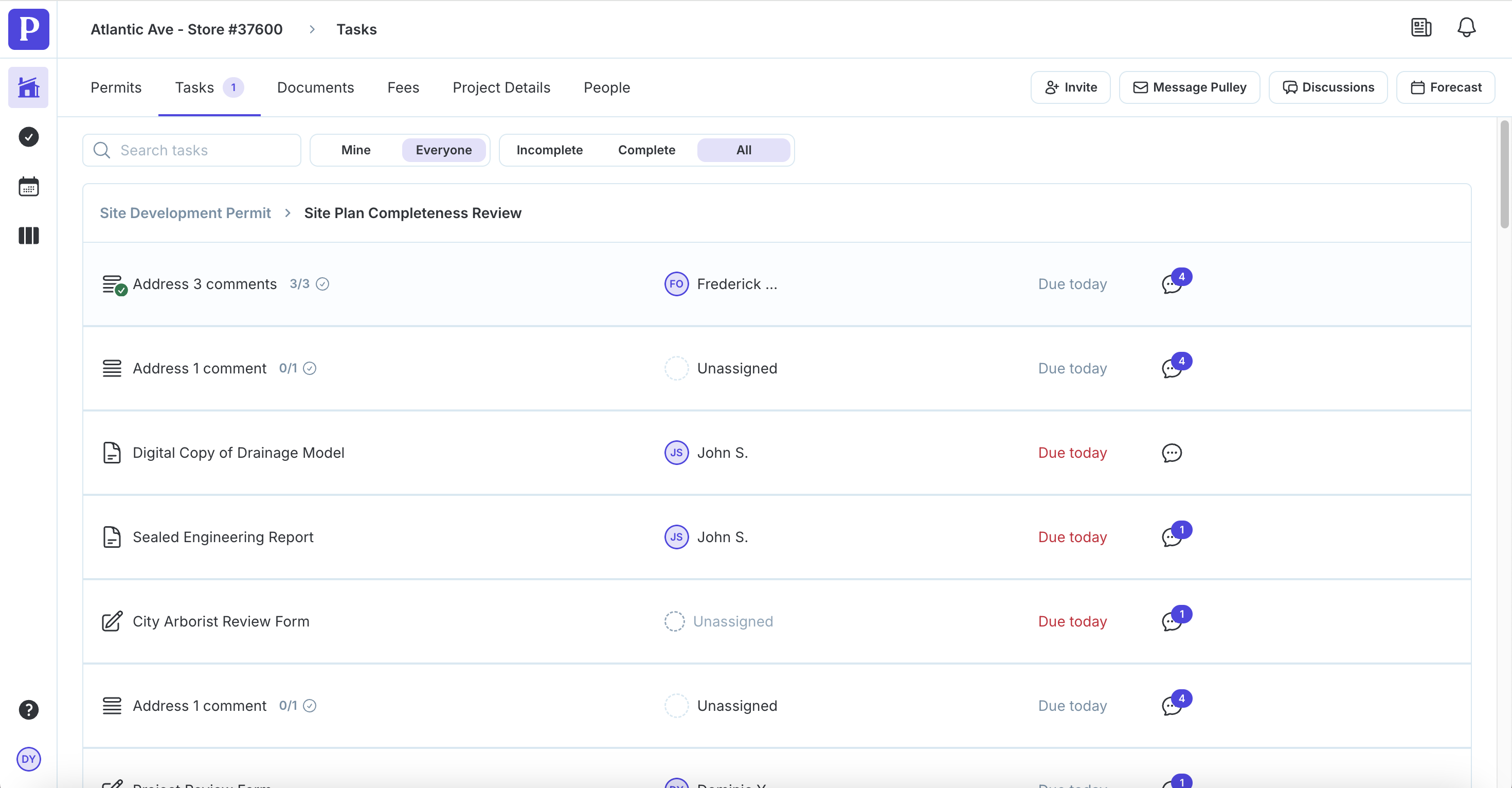The height and width of the screenshot is (788, 1512).
Task: Open John S. assignee on Sealed Engineering Report
Action: pyautogui.click(x=706, y=536)
